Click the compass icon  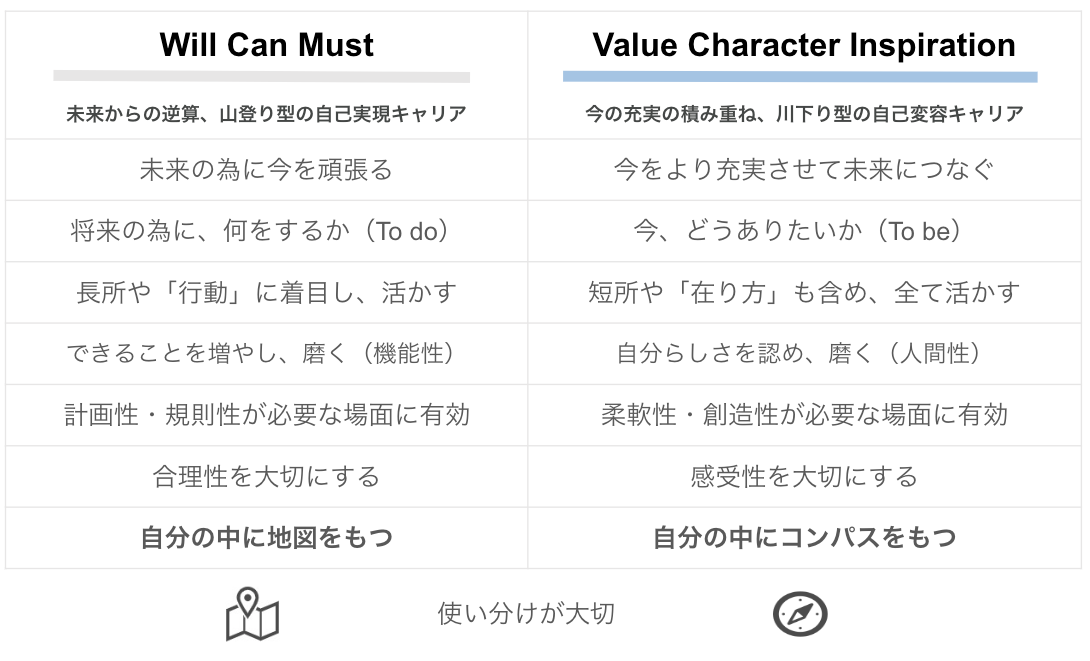coord(800,613)
